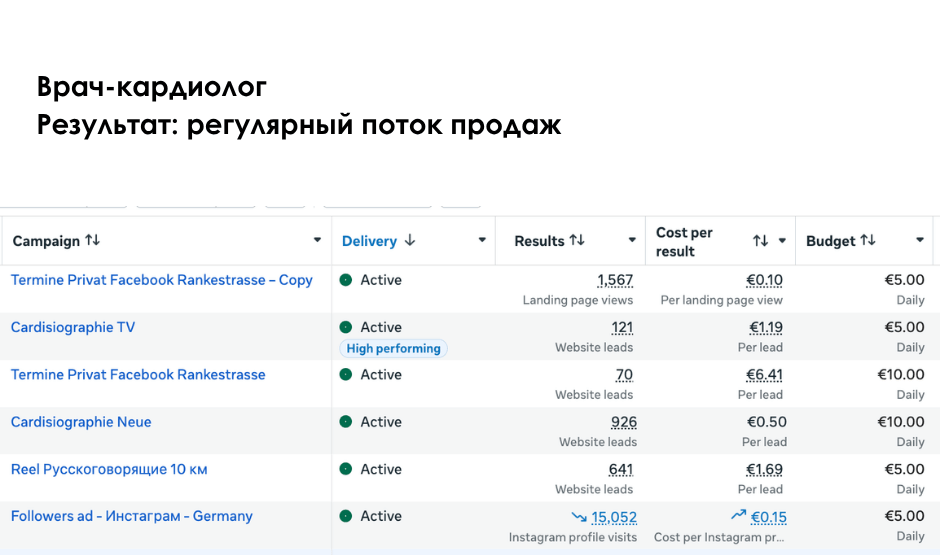
Task: Click the €1.19 per lead cost
Action: [x=766, y=328]
